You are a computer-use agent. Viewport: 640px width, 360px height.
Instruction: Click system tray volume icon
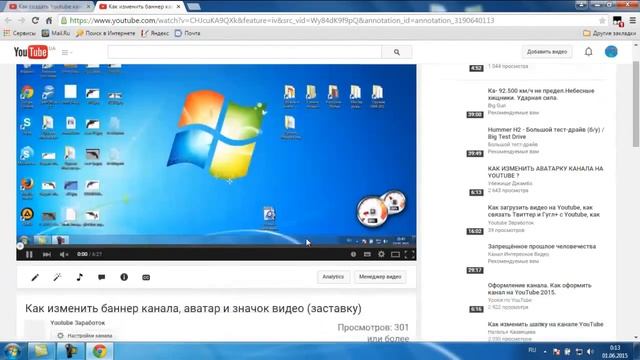point(590,351)
